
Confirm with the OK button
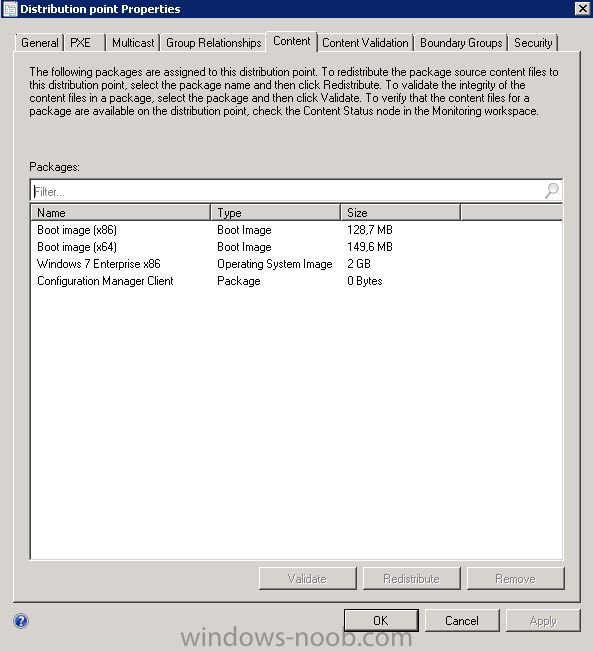381,620
